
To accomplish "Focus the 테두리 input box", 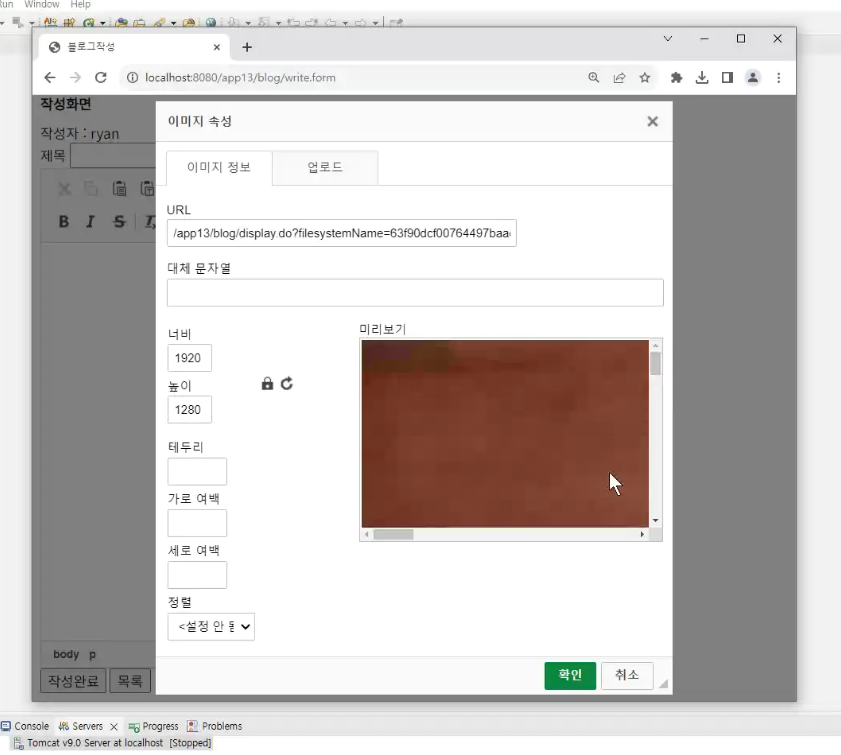I will [x=197, y=471].
